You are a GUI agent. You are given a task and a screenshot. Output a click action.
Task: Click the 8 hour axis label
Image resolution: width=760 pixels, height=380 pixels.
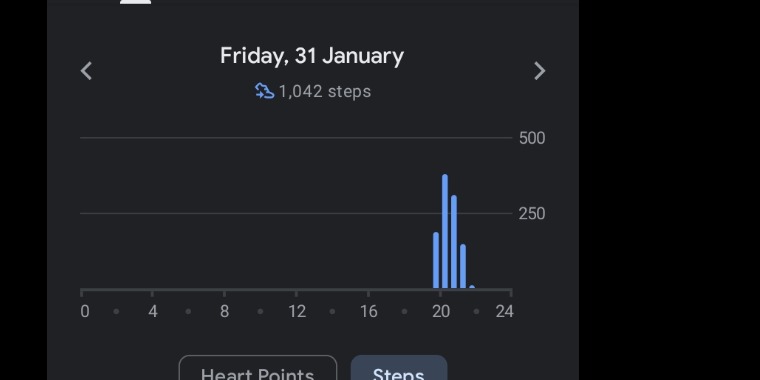click(224, 311)
